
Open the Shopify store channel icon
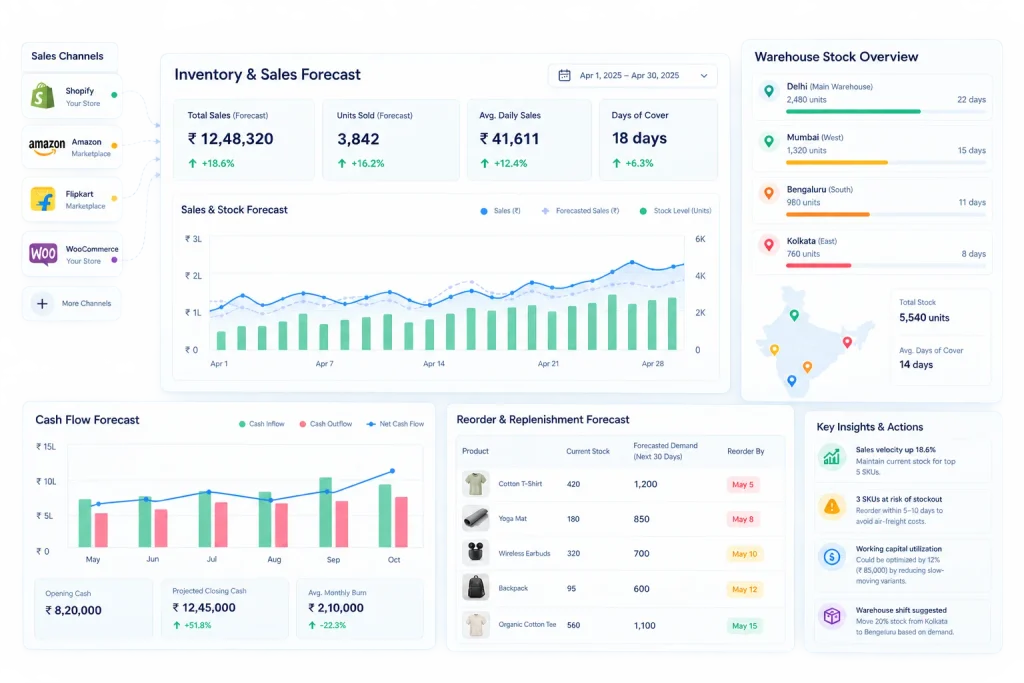tap(42, 96)
